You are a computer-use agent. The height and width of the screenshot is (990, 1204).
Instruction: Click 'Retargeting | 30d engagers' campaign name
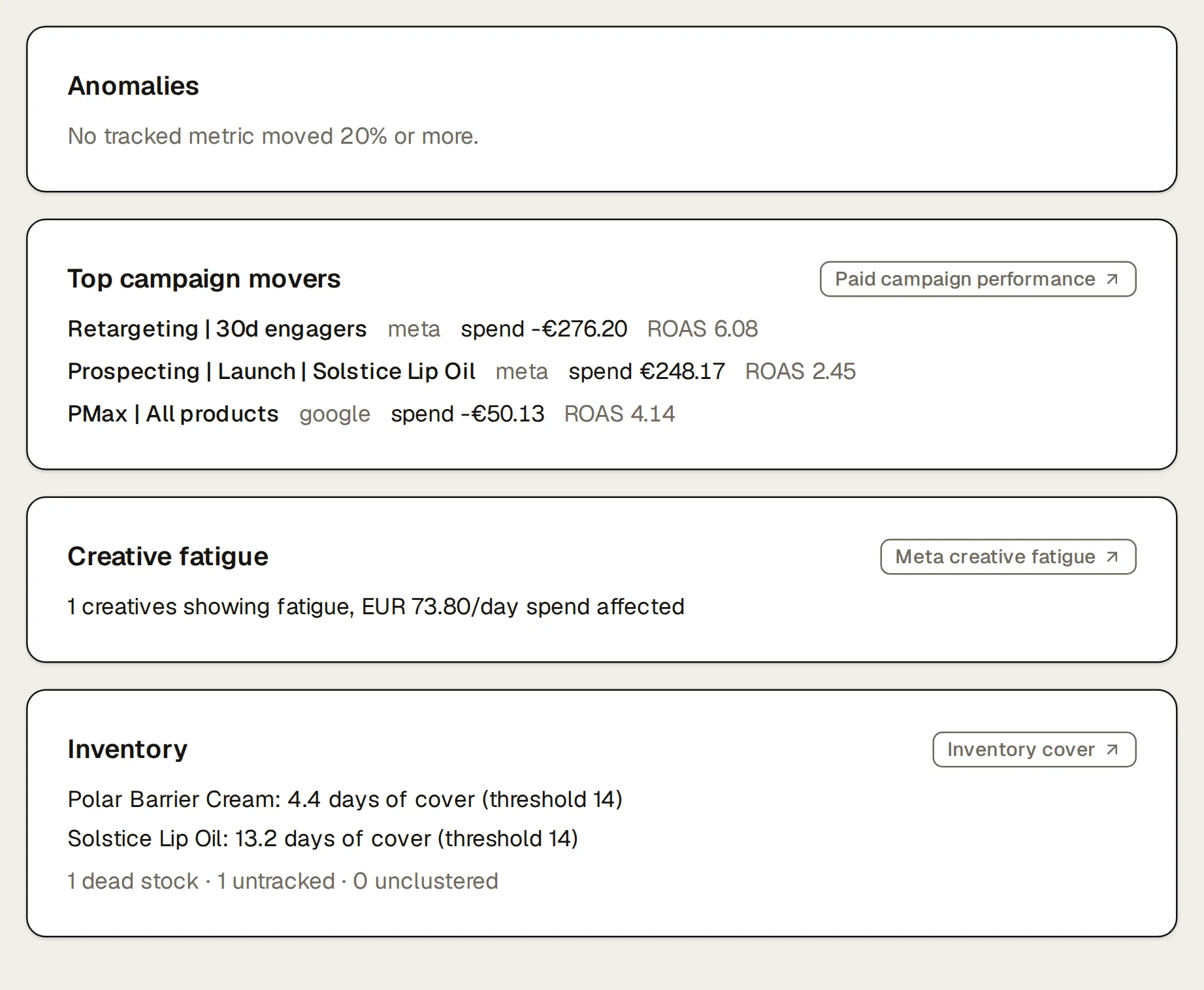point(217,329)
